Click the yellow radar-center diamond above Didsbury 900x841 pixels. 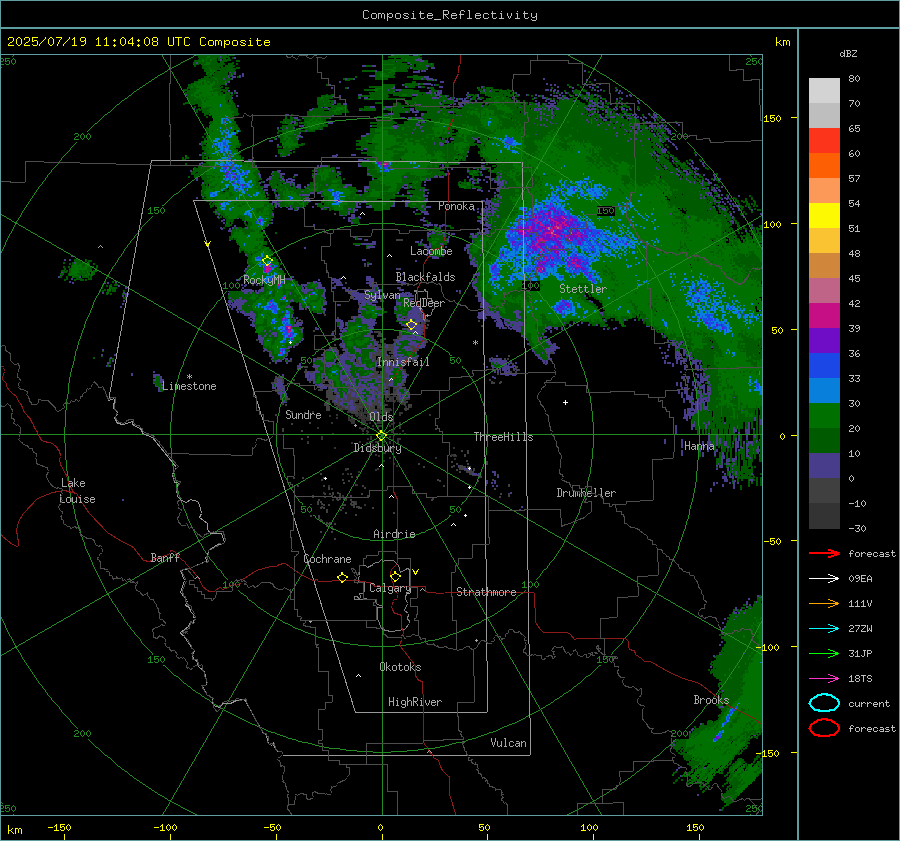pos(381,436)
